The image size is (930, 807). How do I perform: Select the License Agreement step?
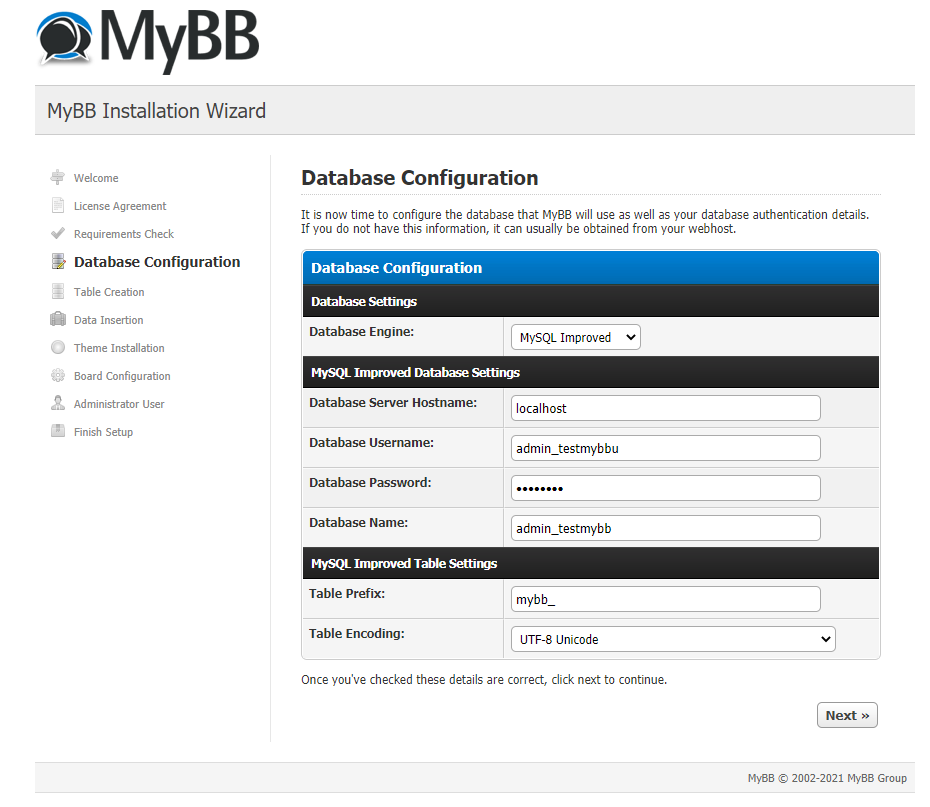coord(120,206)
